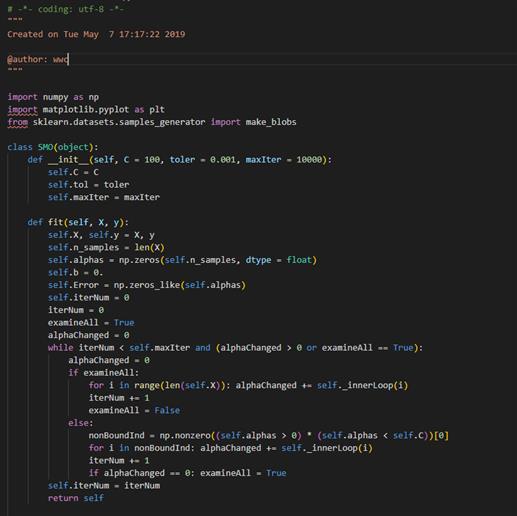Click the 'while' keyword of the loop
Viewport: 517px width, 516px height.
(60, 348)
